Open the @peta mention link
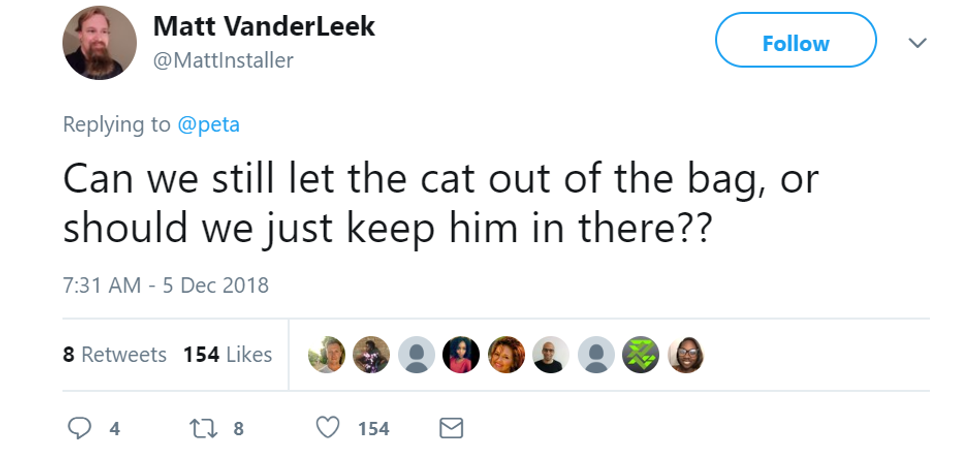The width and height of the screenshot is (980, 469). pos(208,124)
